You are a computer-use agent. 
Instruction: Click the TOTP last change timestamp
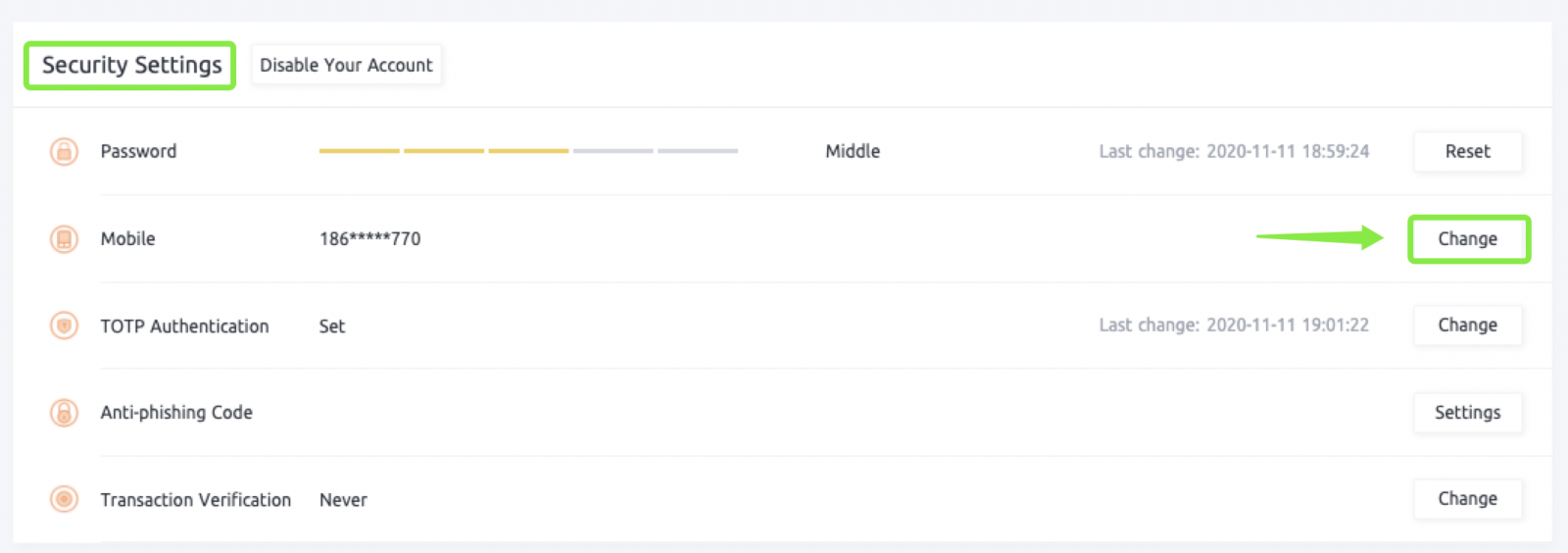point(1234,326)
